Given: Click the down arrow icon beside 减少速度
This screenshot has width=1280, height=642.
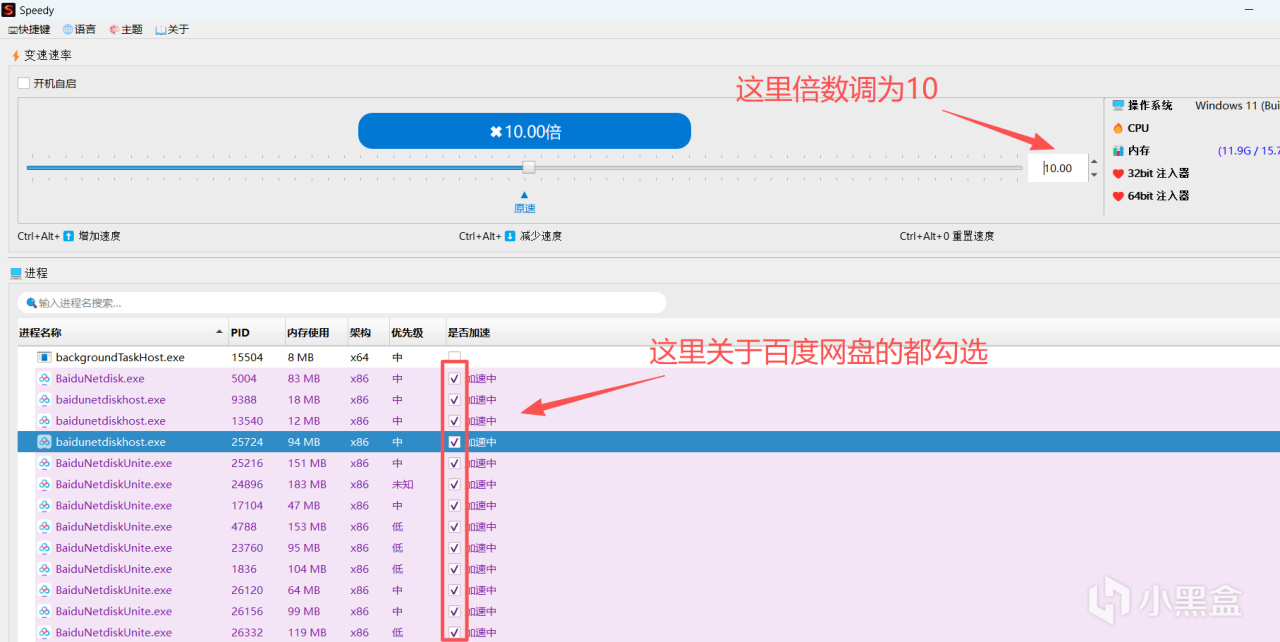Looking at the screenshot, I should (x=510, y=236).
